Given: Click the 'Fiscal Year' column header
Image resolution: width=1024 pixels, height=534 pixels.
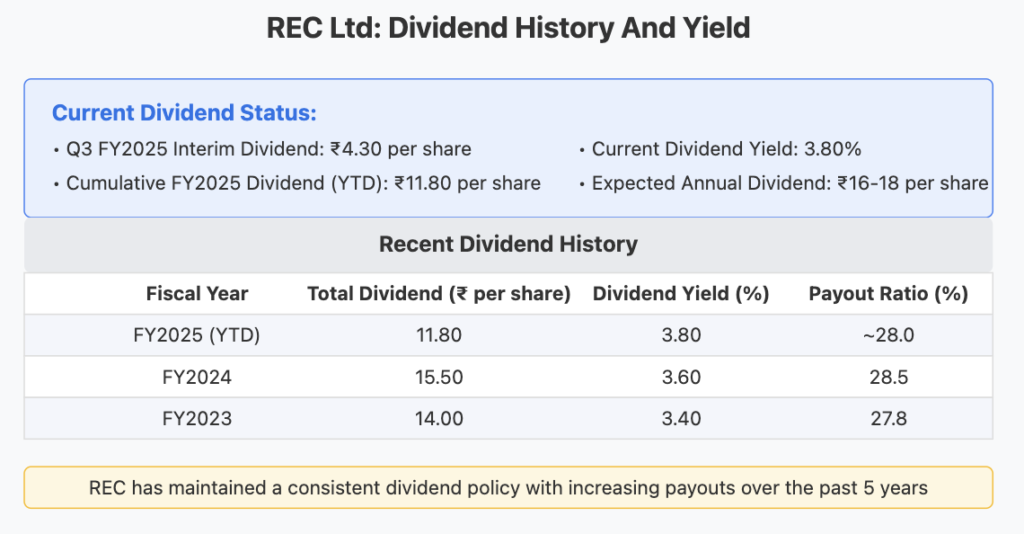Looking at the screenshot, I should click(x=197, y=294).
